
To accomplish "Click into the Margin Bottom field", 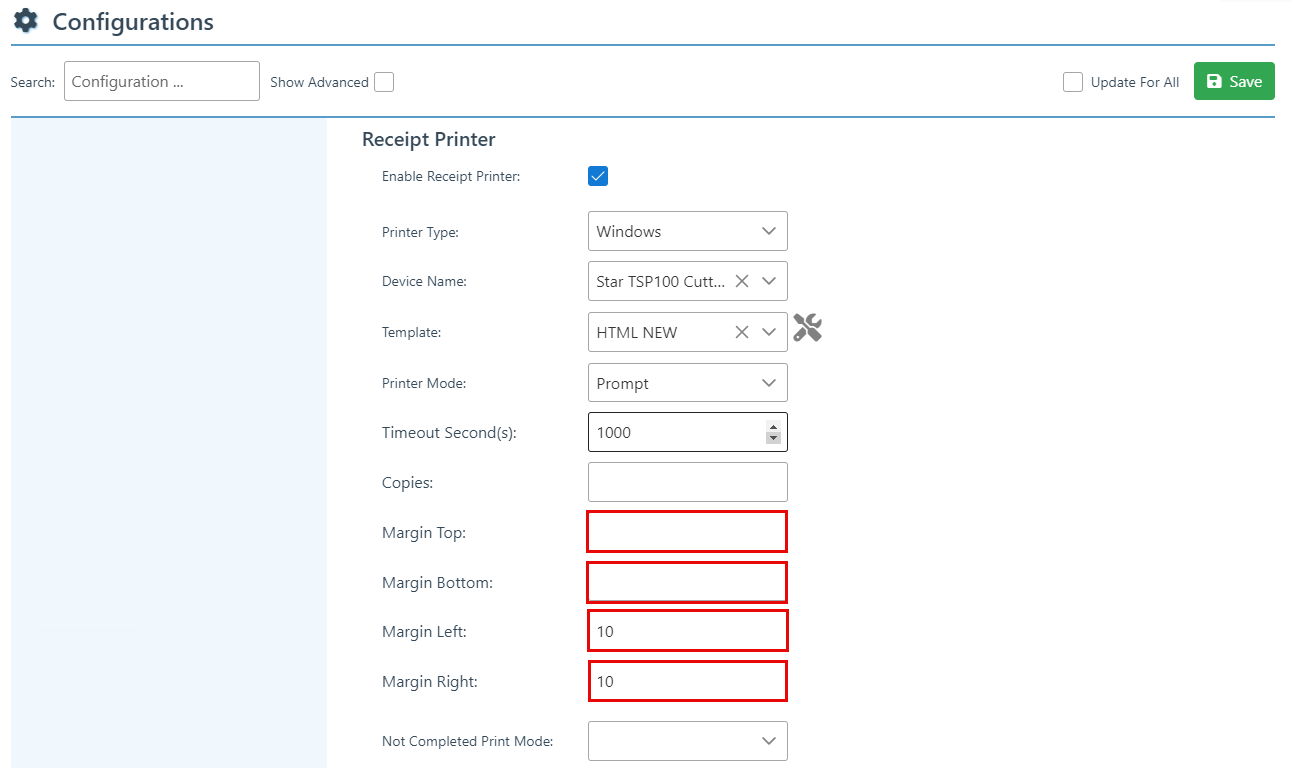I will 687,582.
